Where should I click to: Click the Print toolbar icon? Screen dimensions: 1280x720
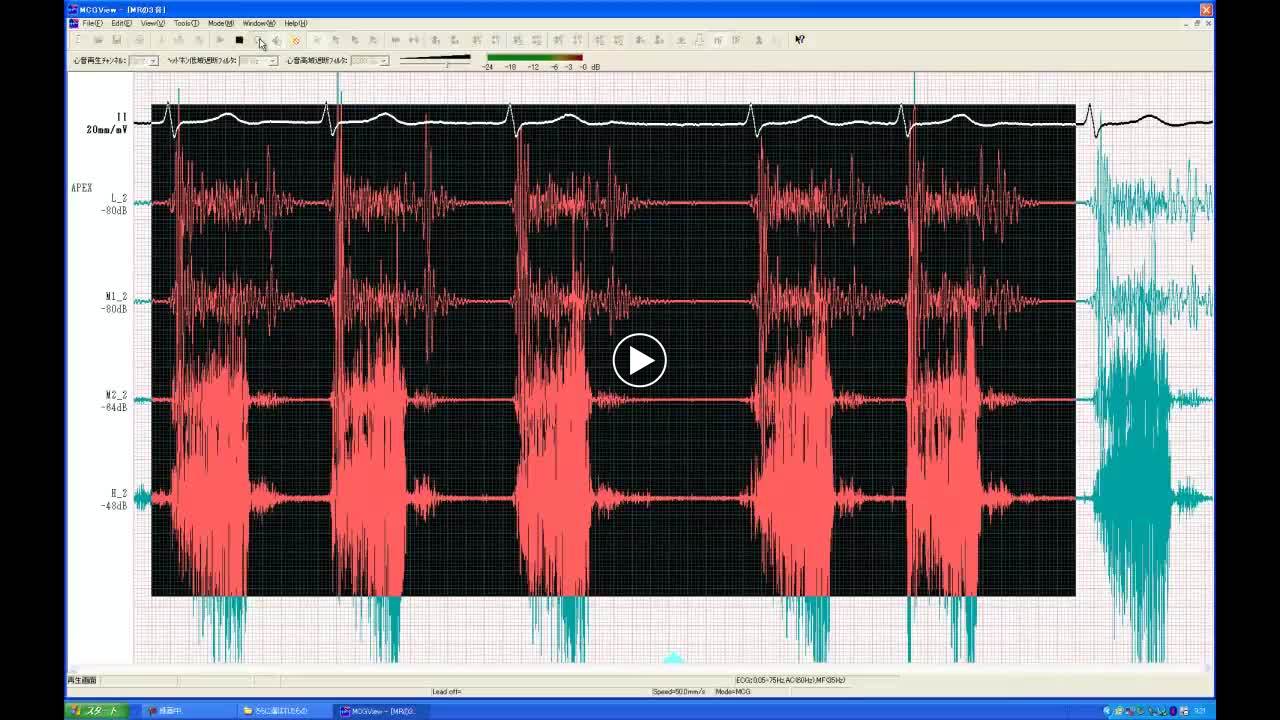[x=139, y=40]
